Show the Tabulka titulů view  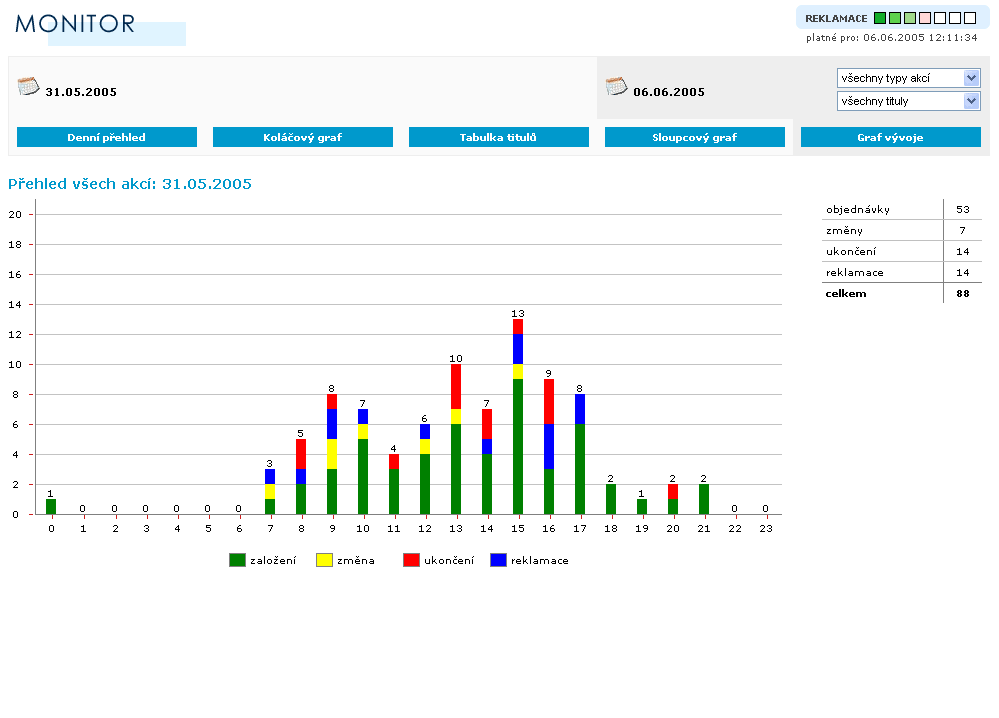499,137
